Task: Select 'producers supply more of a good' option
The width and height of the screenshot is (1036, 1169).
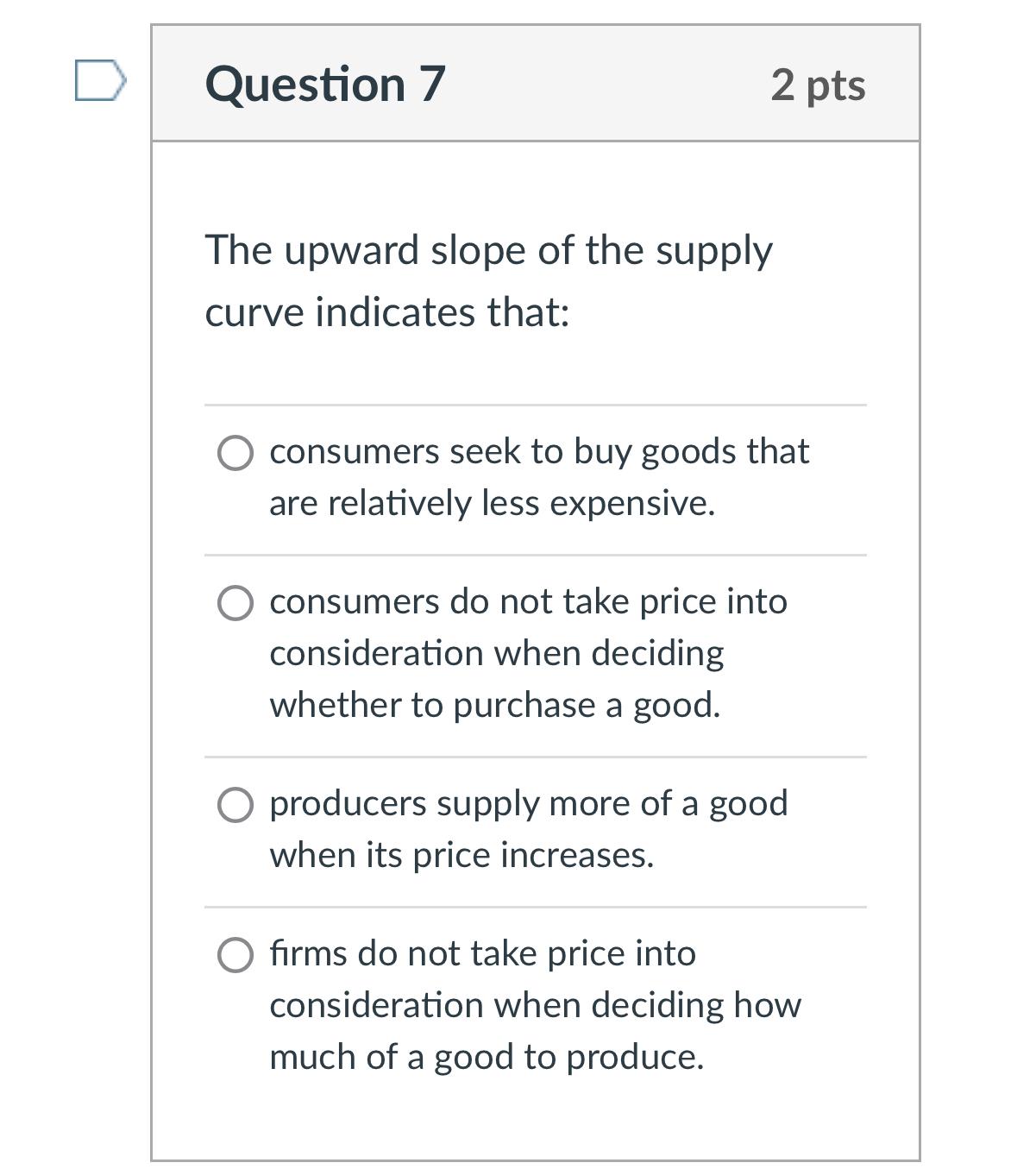Action: [x=235, y=804]
